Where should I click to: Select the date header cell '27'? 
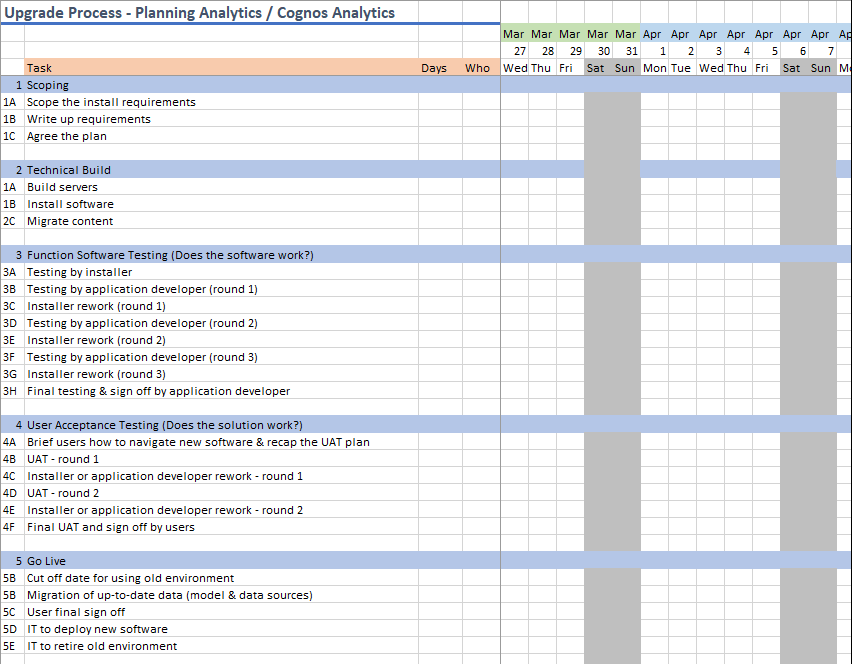[515, 51]
